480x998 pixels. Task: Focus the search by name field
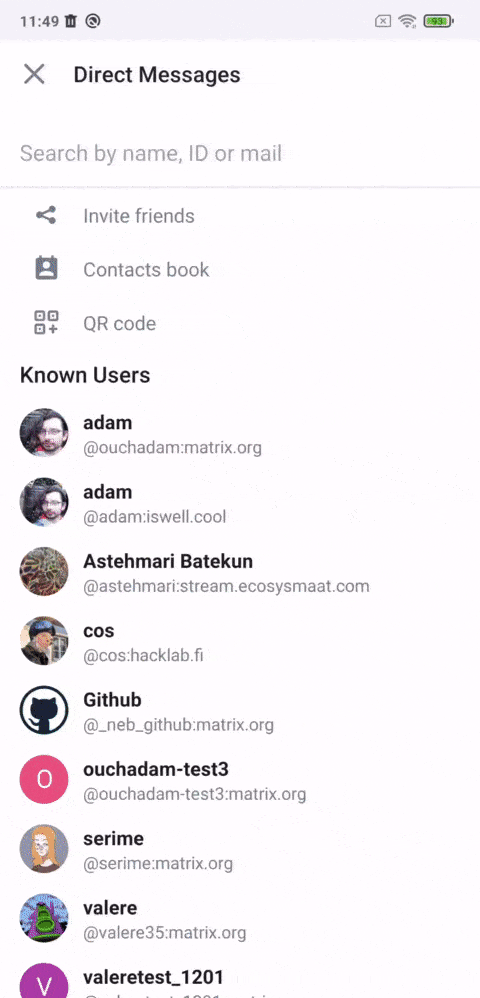(x=240, y=153)
